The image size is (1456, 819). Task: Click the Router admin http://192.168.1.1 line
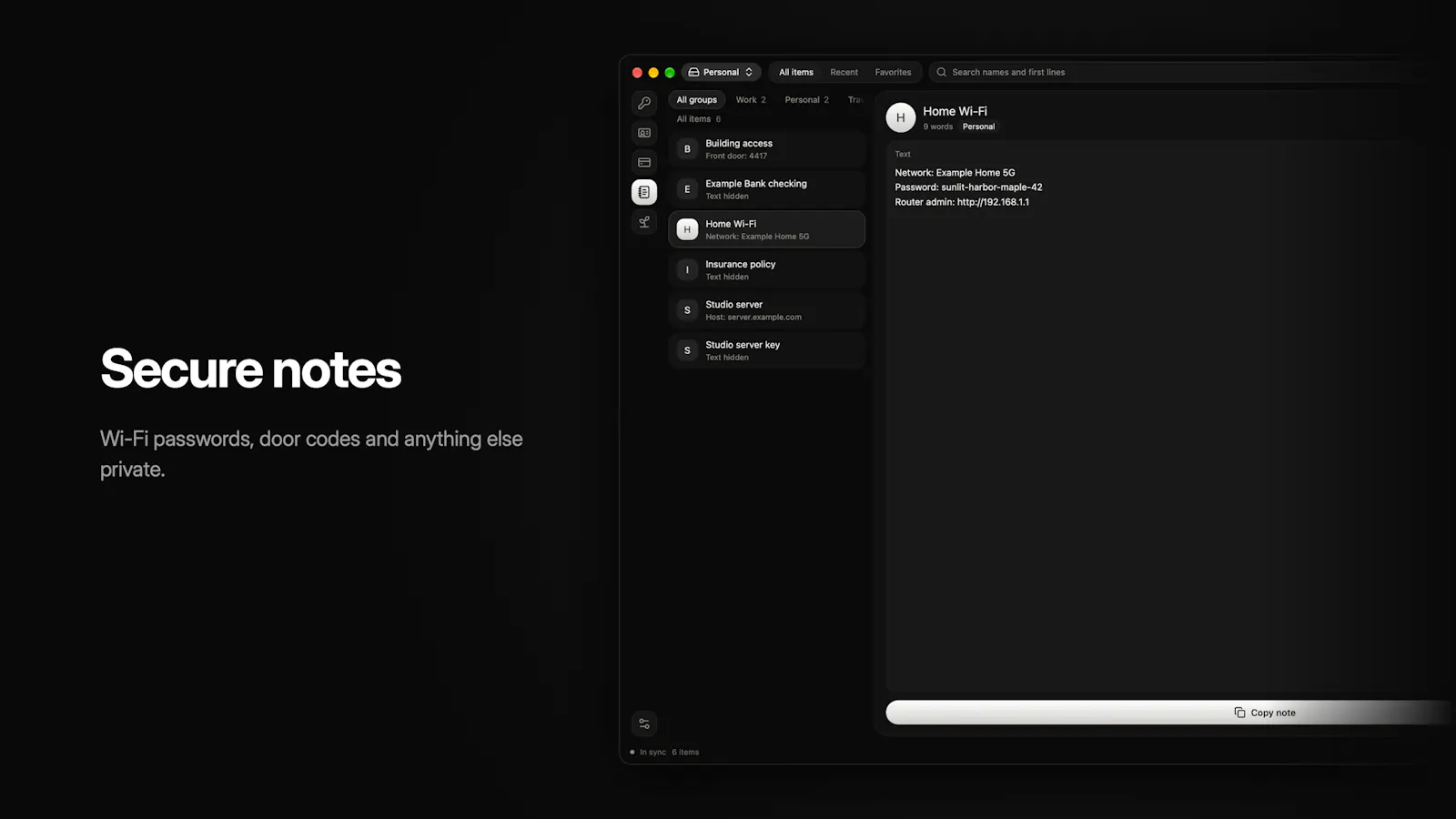coord(962,202)
